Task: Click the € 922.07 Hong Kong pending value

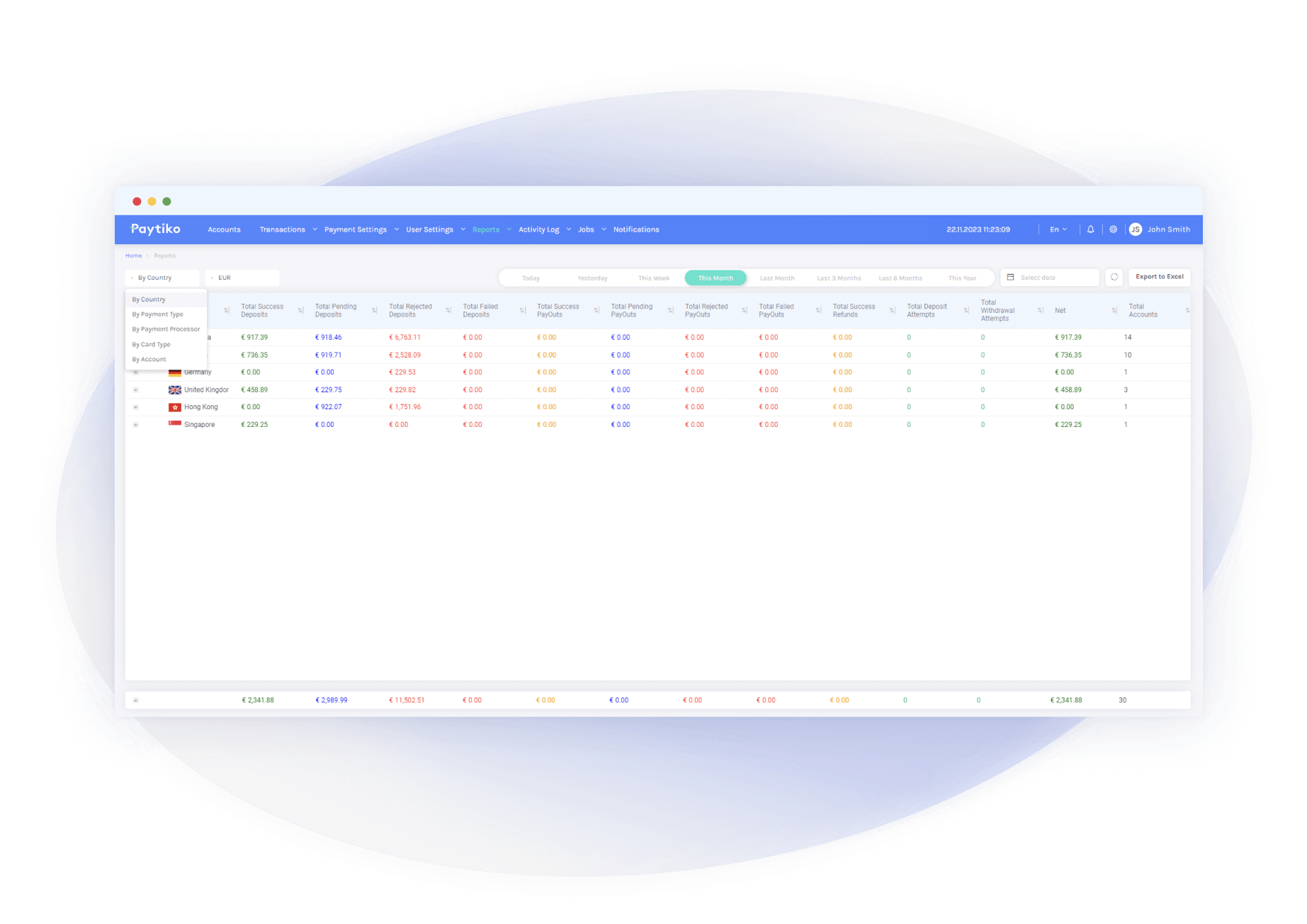Action: point(328,407)
